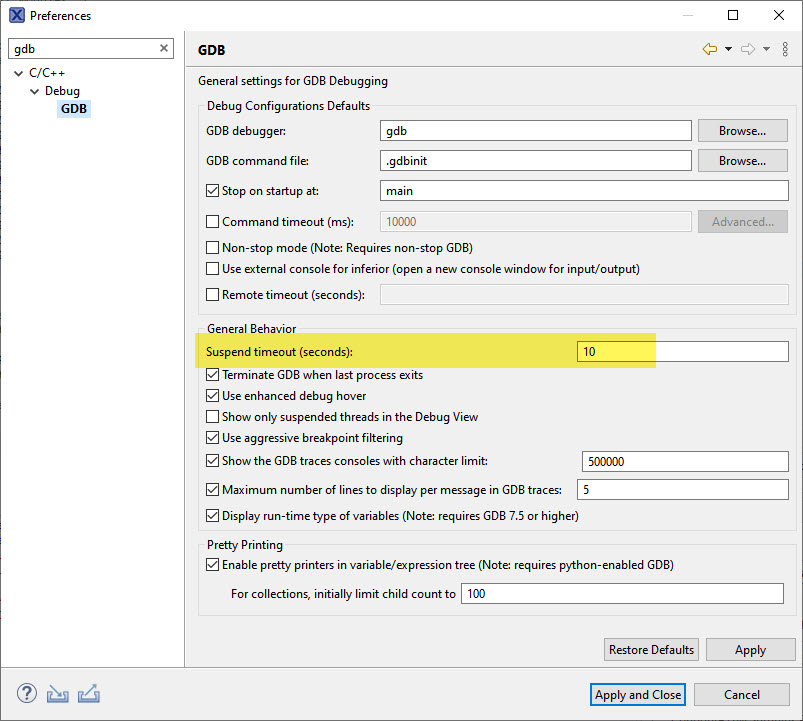Viewport: 803px width, 721px height.
Task: Select the GDB tree item
Action: pos(73,108)
